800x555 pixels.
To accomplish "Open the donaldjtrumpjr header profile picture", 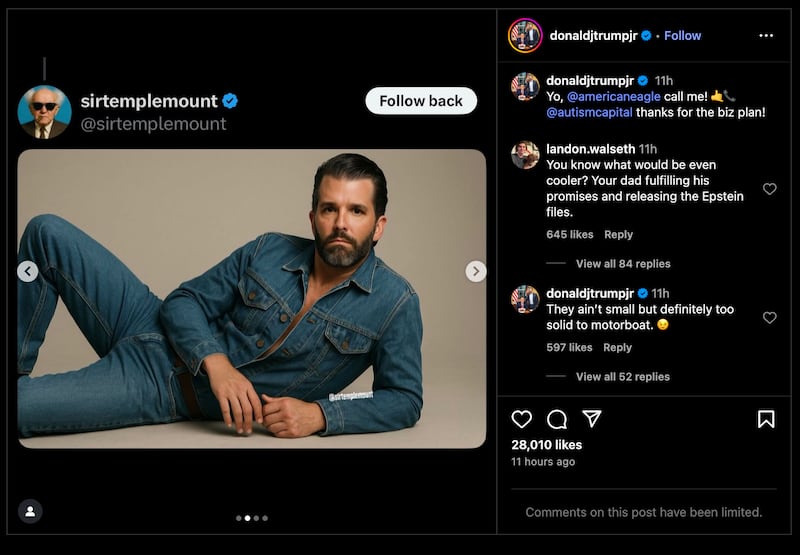I will 525,35.
